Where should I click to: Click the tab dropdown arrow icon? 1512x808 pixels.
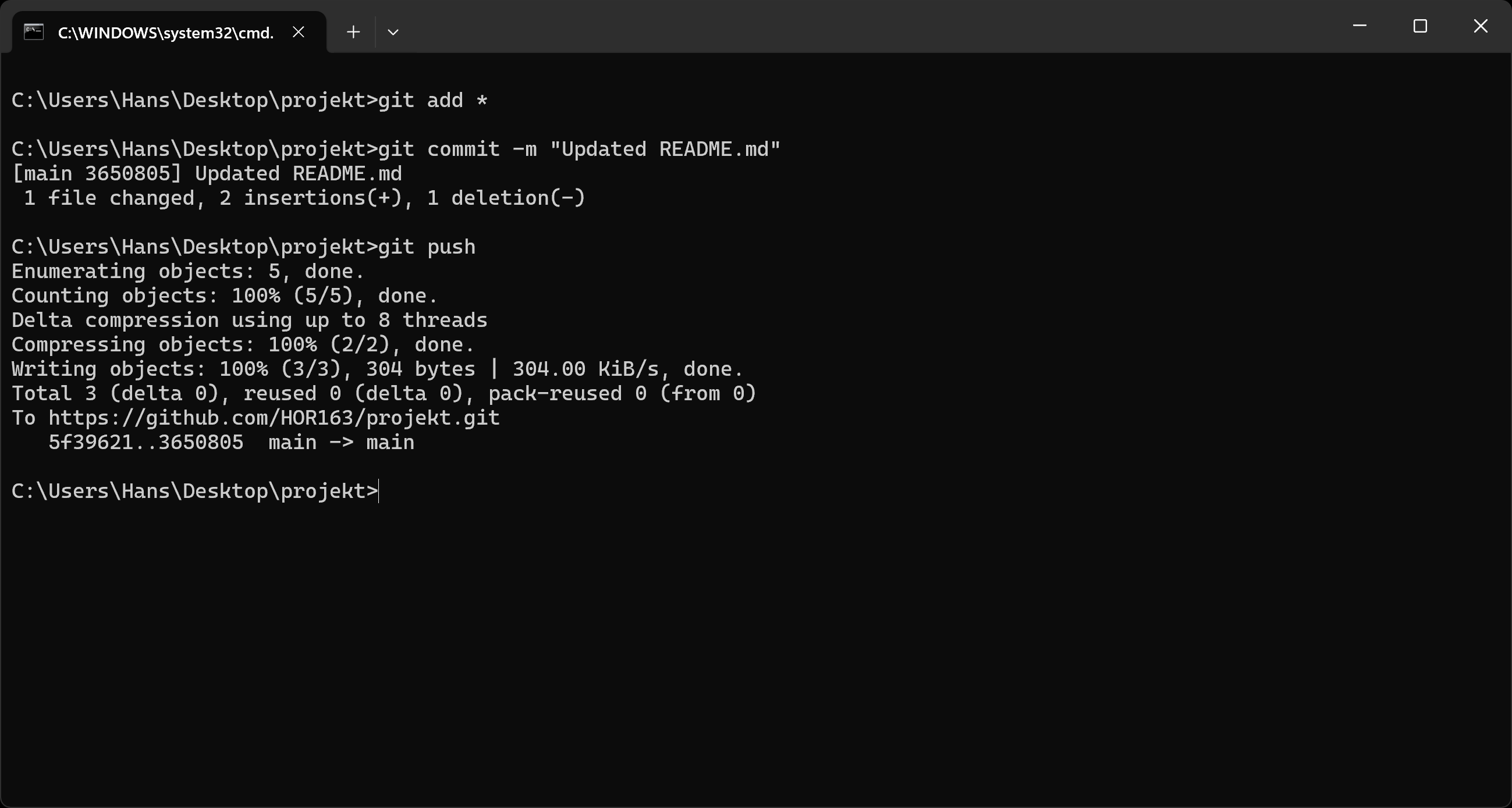pos(393,32)
